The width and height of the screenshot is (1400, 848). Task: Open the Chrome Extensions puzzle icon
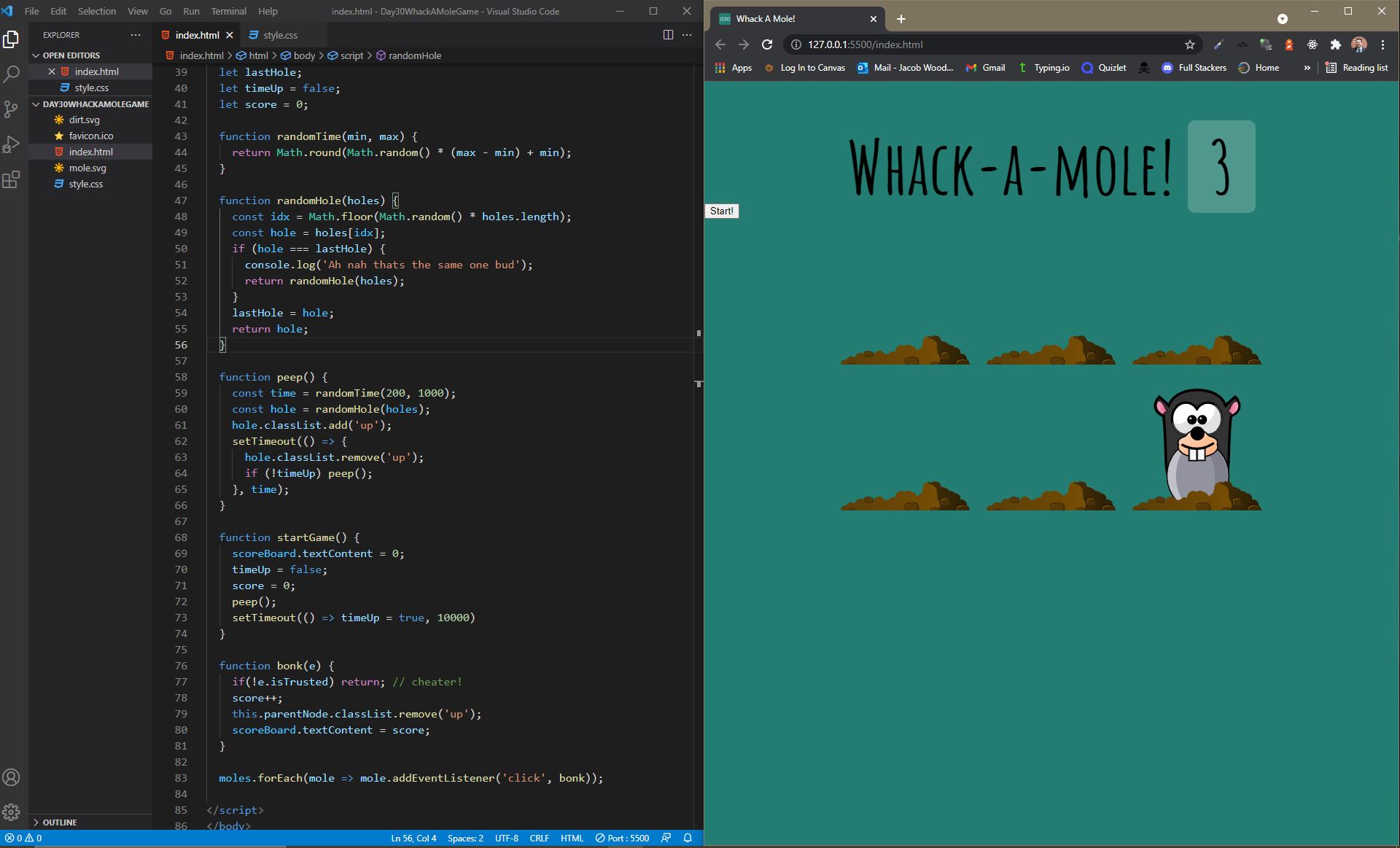click(x=1336, y=44)
